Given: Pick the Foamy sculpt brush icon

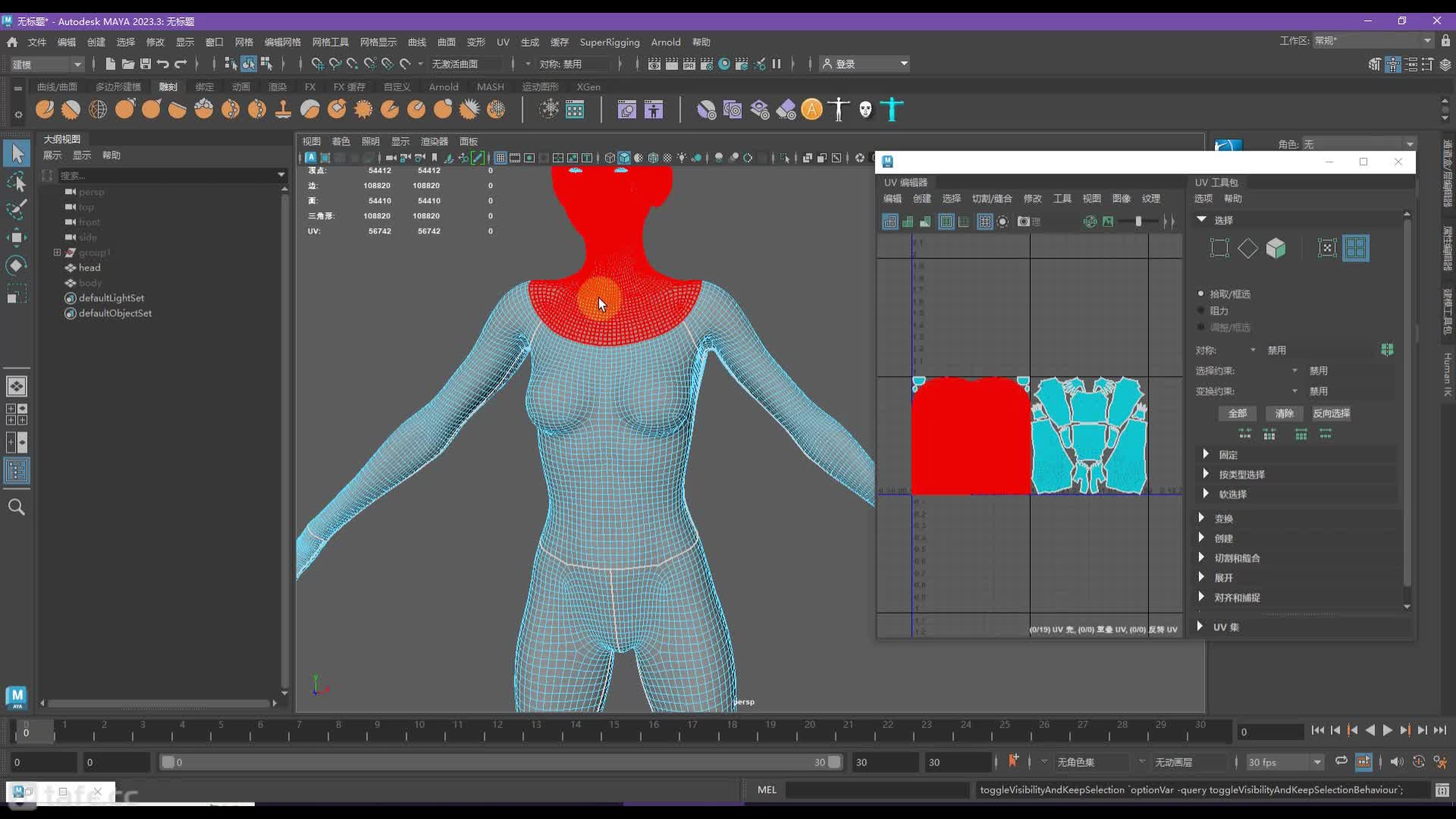Looking at the screenshot, I should coord(204,110).
